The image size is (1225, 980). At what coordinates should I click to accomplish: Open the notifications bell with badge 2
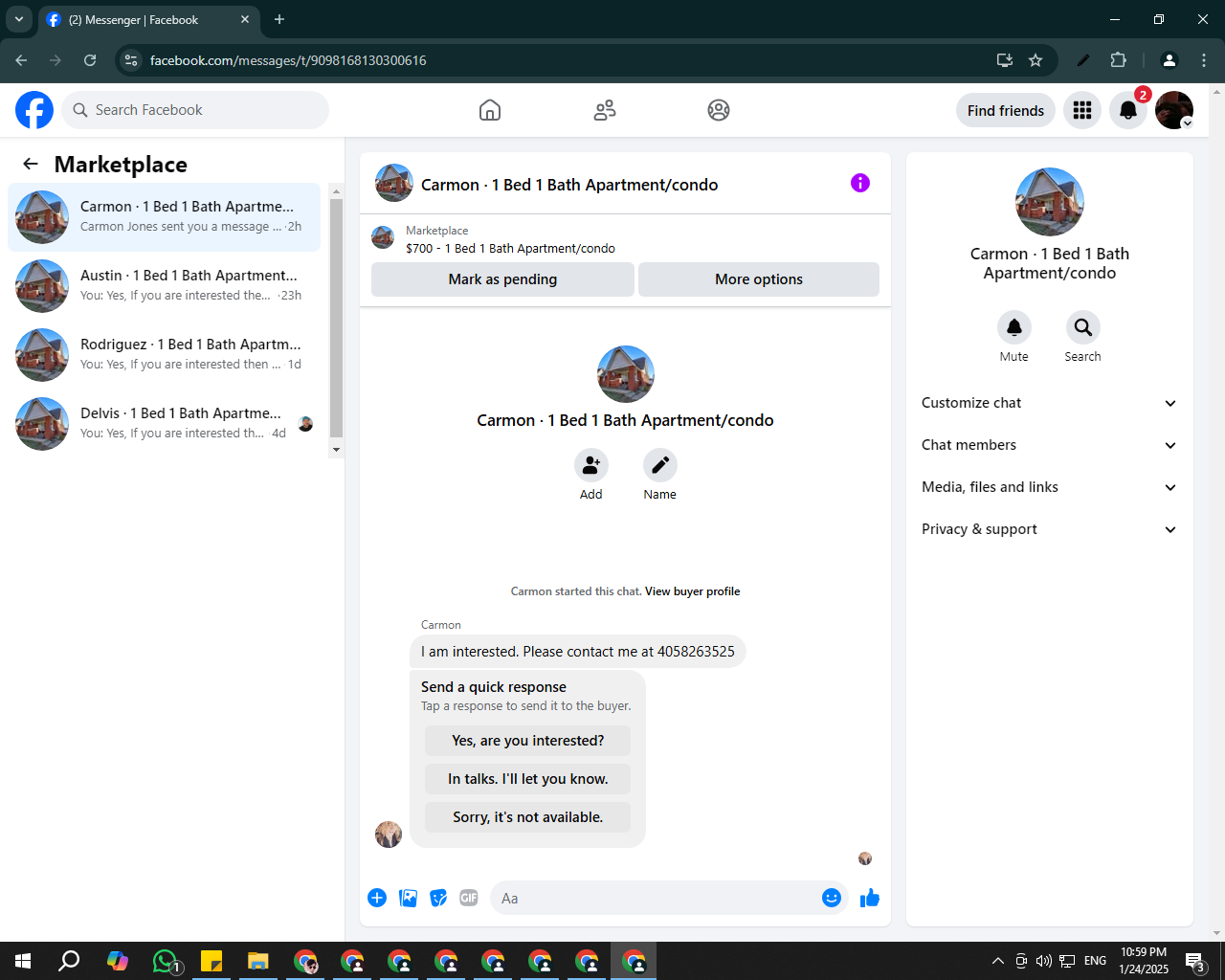click(x=1128, y=110)
